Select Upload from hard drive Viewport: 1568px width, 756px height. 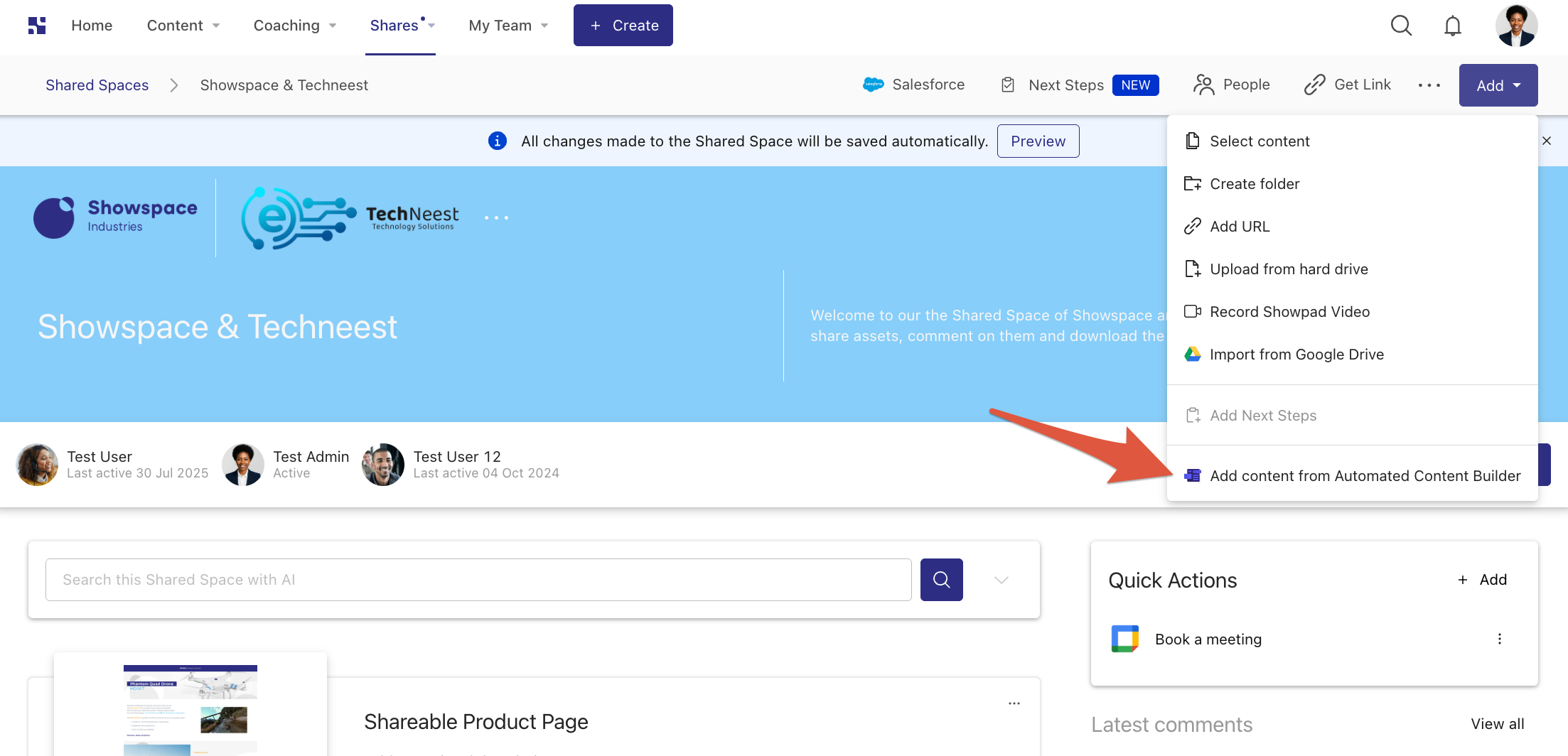pos(1352,269)
